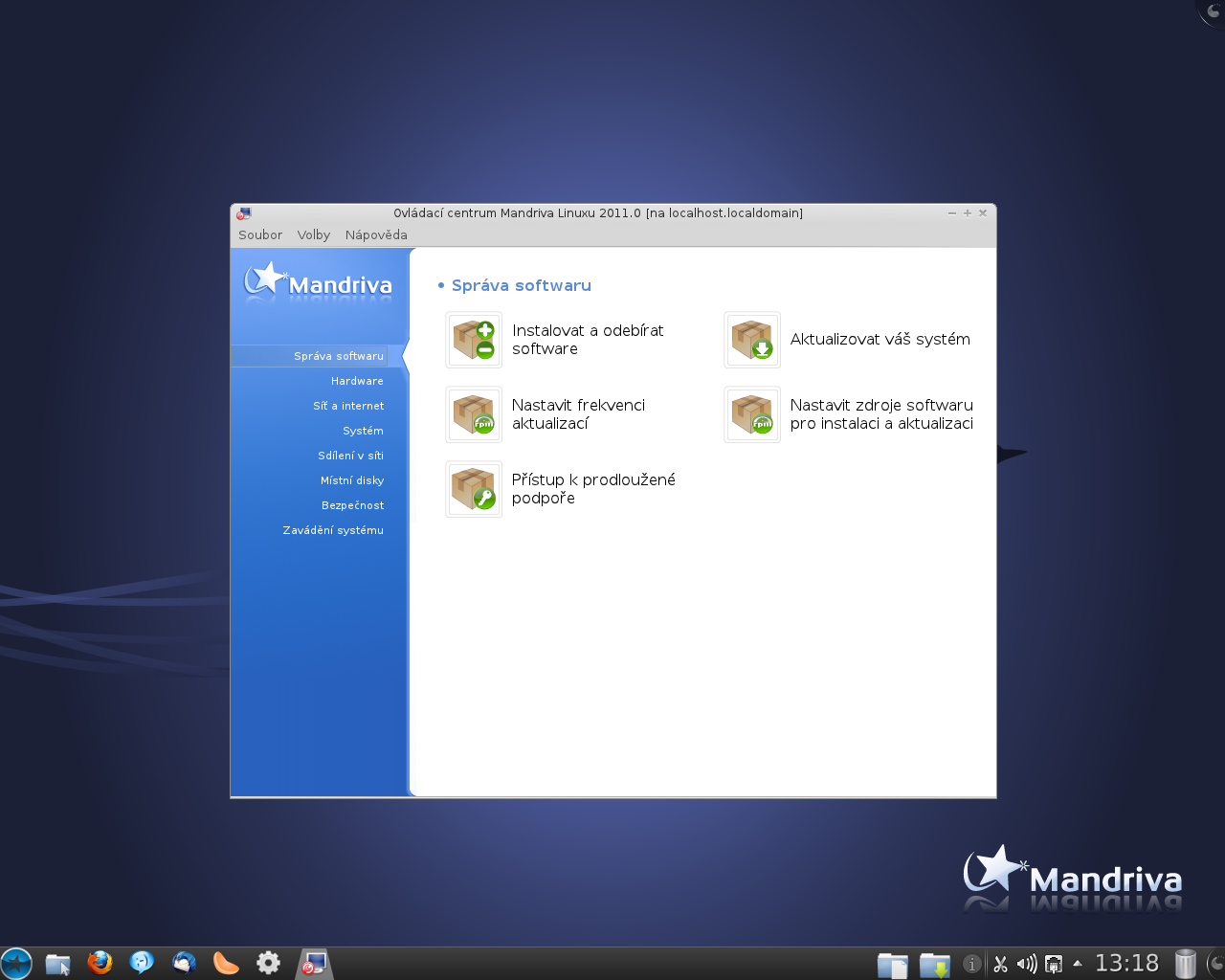Open the trash can in panel
The width and height of the screenshot is (1225, 980).
(x=1186, y=963)
